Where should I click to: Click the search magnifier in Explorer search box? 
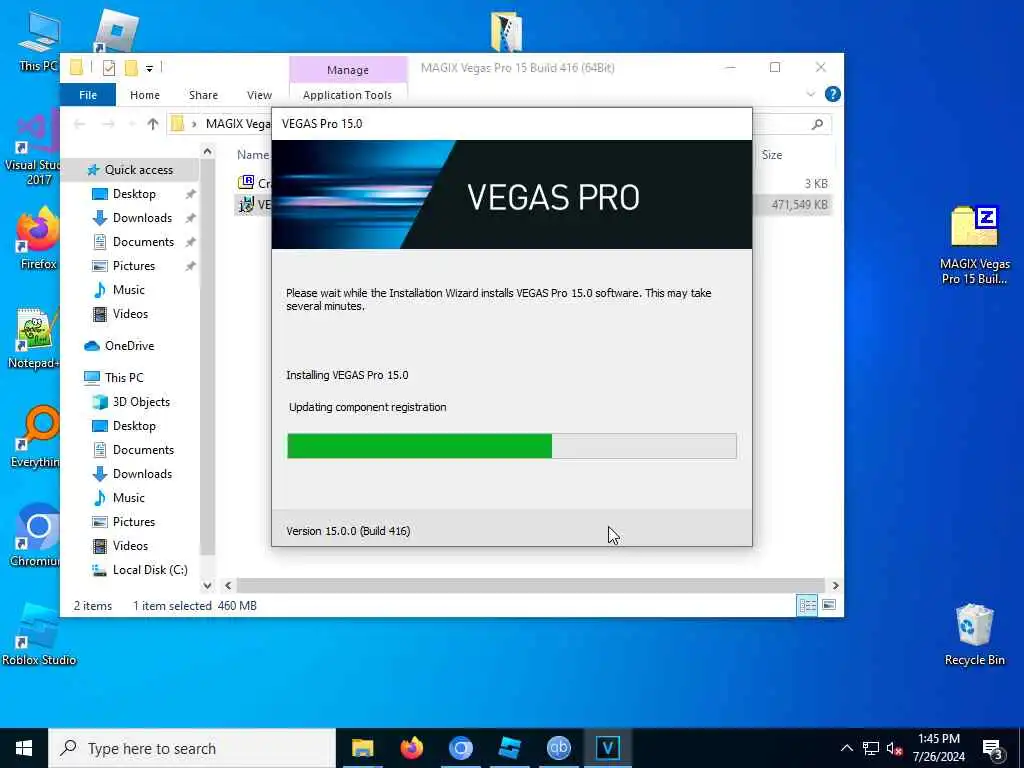[x=817, y=123]
